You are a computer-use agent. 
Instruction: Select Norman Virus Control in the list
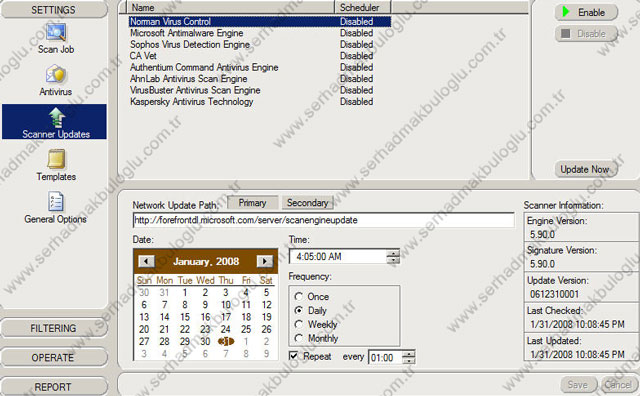259,21
